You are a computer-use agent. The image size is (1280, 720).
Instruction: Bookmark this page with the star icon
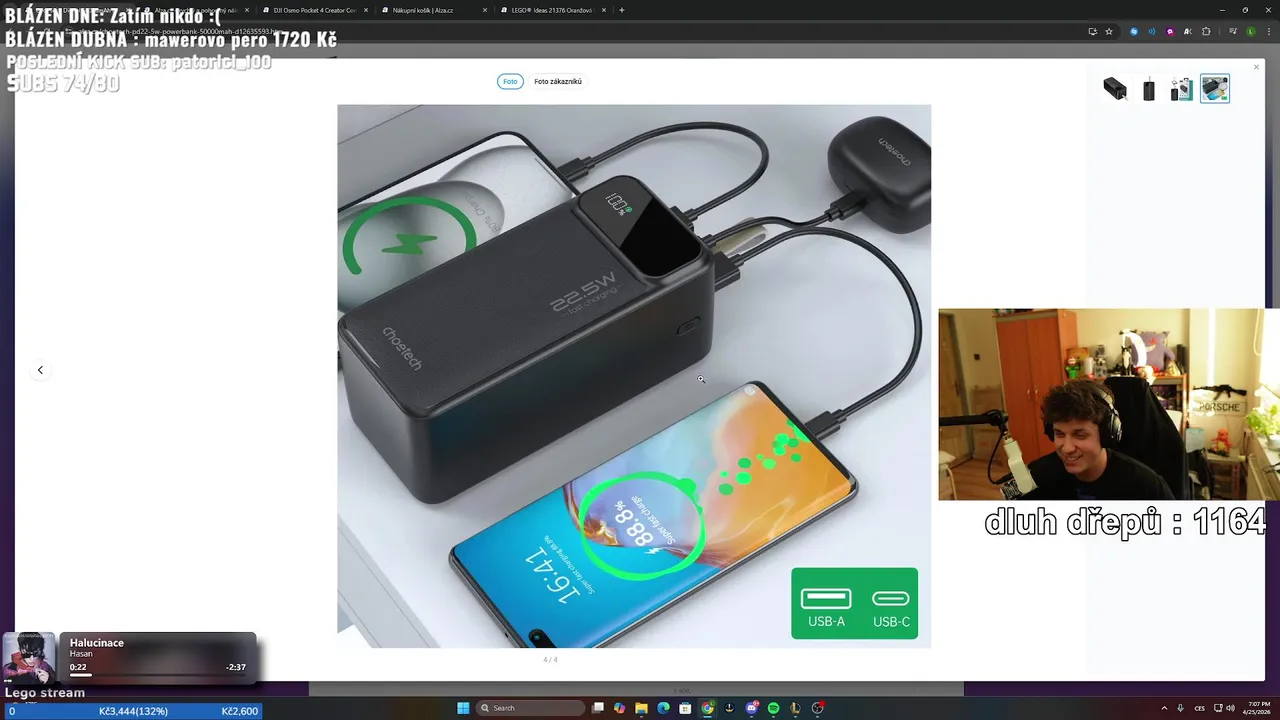point(1109,31)
